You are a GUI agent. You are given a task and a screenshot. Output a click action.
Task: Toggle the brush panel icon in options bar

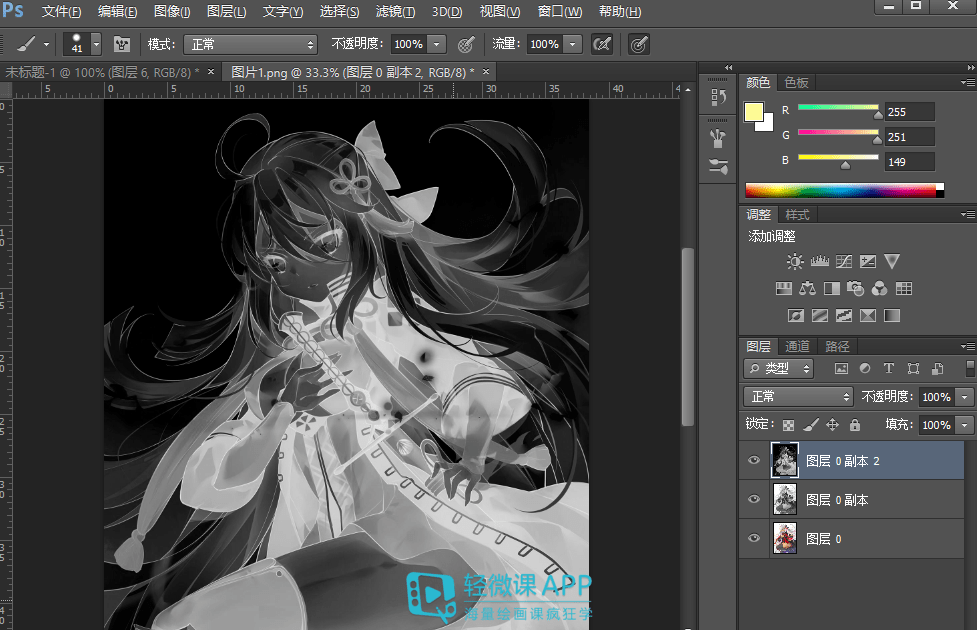[122, 45]
